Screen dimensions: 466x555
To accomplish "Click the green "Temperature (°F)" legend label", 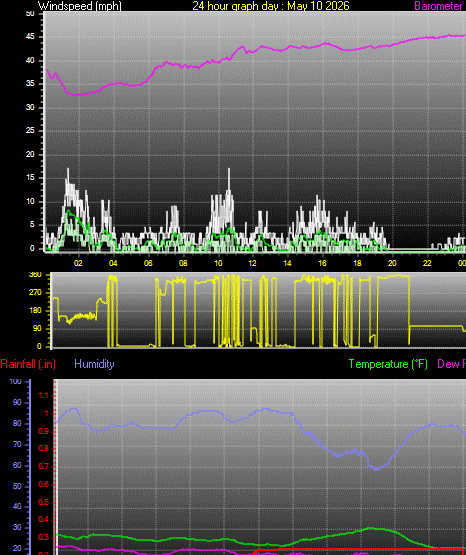I will 388,364.
